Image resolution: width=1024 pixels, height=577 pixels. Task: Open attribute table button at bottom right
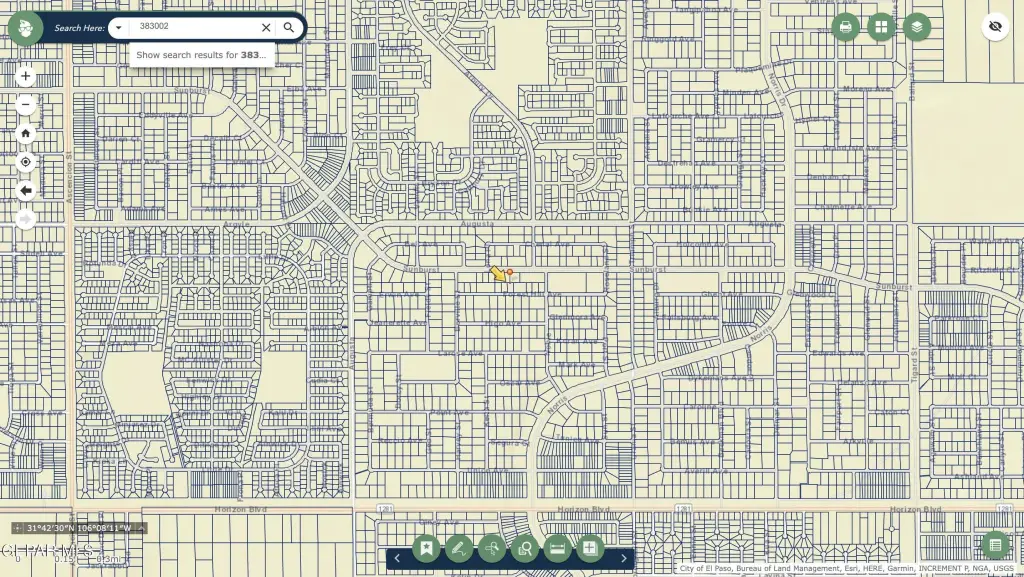pyautogui.click(x=994, y=544)
